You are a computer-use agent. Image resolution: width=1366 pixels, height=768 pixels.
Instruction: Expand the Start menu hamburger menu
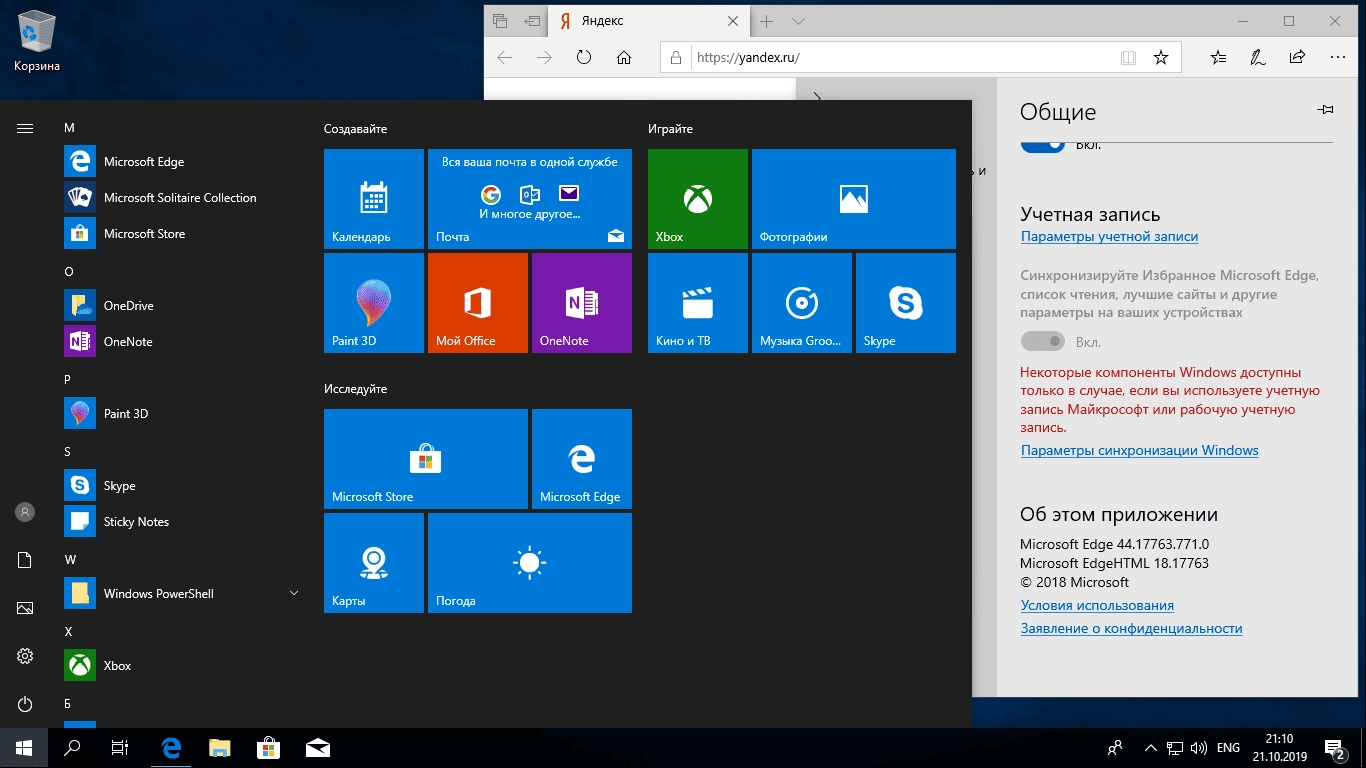click(25, 128)
